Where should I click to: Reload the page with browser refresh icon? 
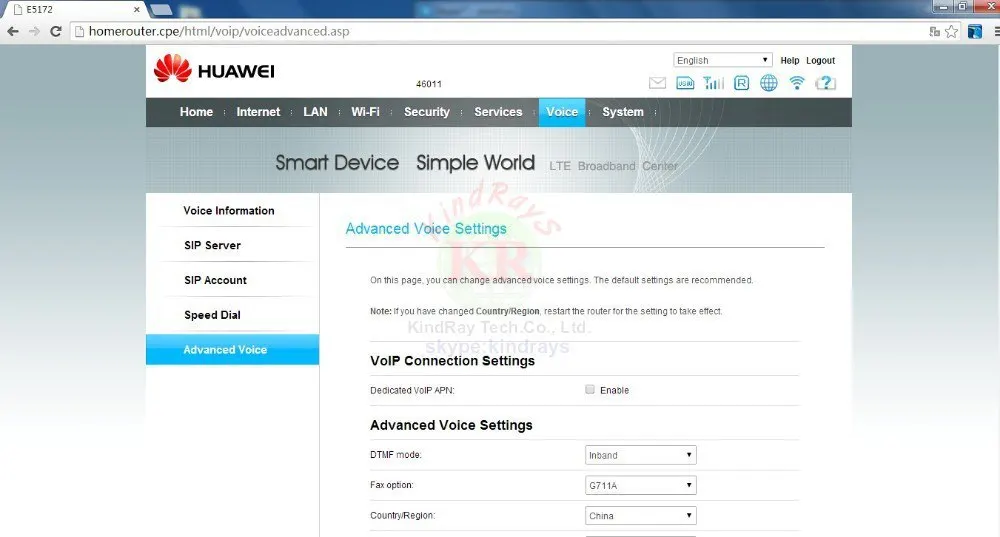point(55,31)
